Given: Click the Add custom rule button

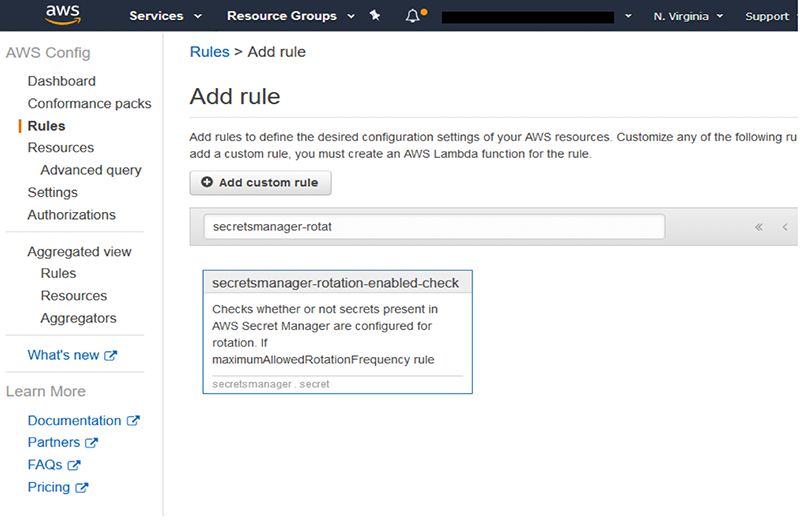Looking at the screenshot, I should pyautogui.click(x=260, y=183).
